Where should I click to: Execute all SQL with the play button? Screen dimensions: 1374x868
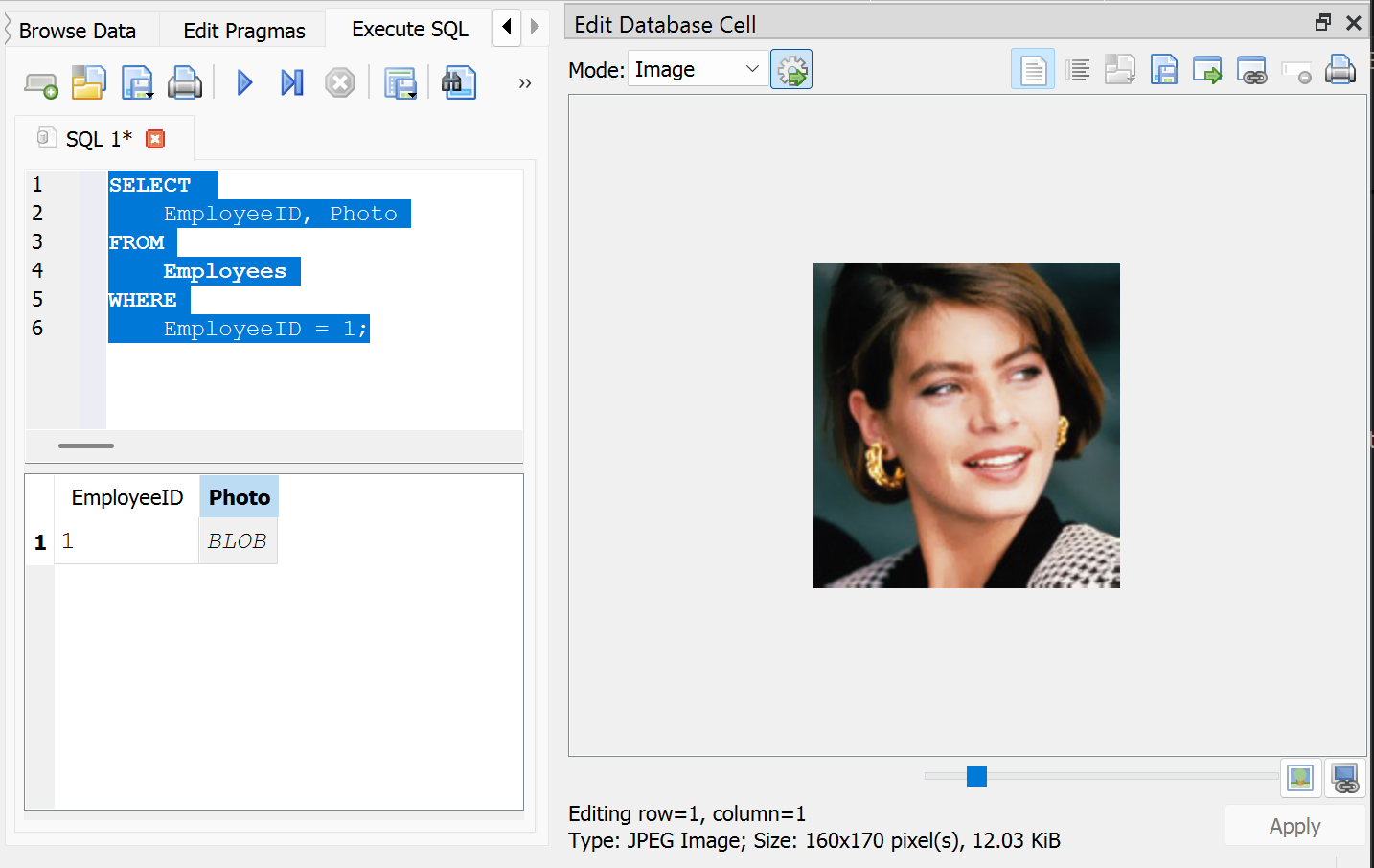click(244, 83)
